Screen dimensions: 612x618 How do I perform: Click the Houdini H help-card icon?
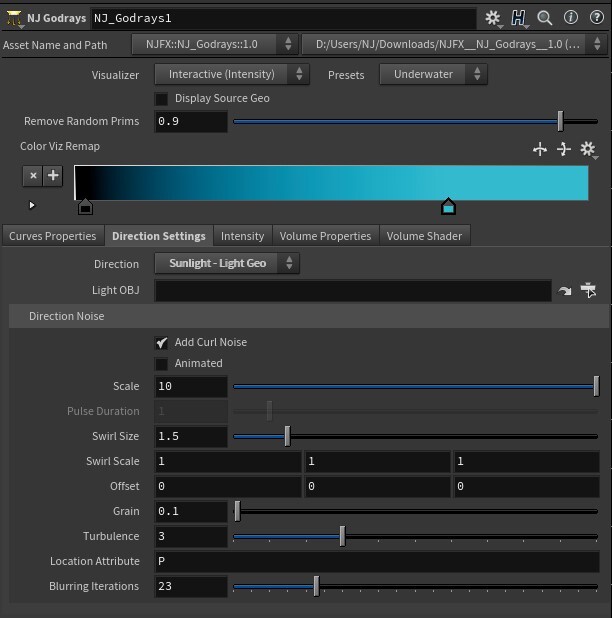518,18
